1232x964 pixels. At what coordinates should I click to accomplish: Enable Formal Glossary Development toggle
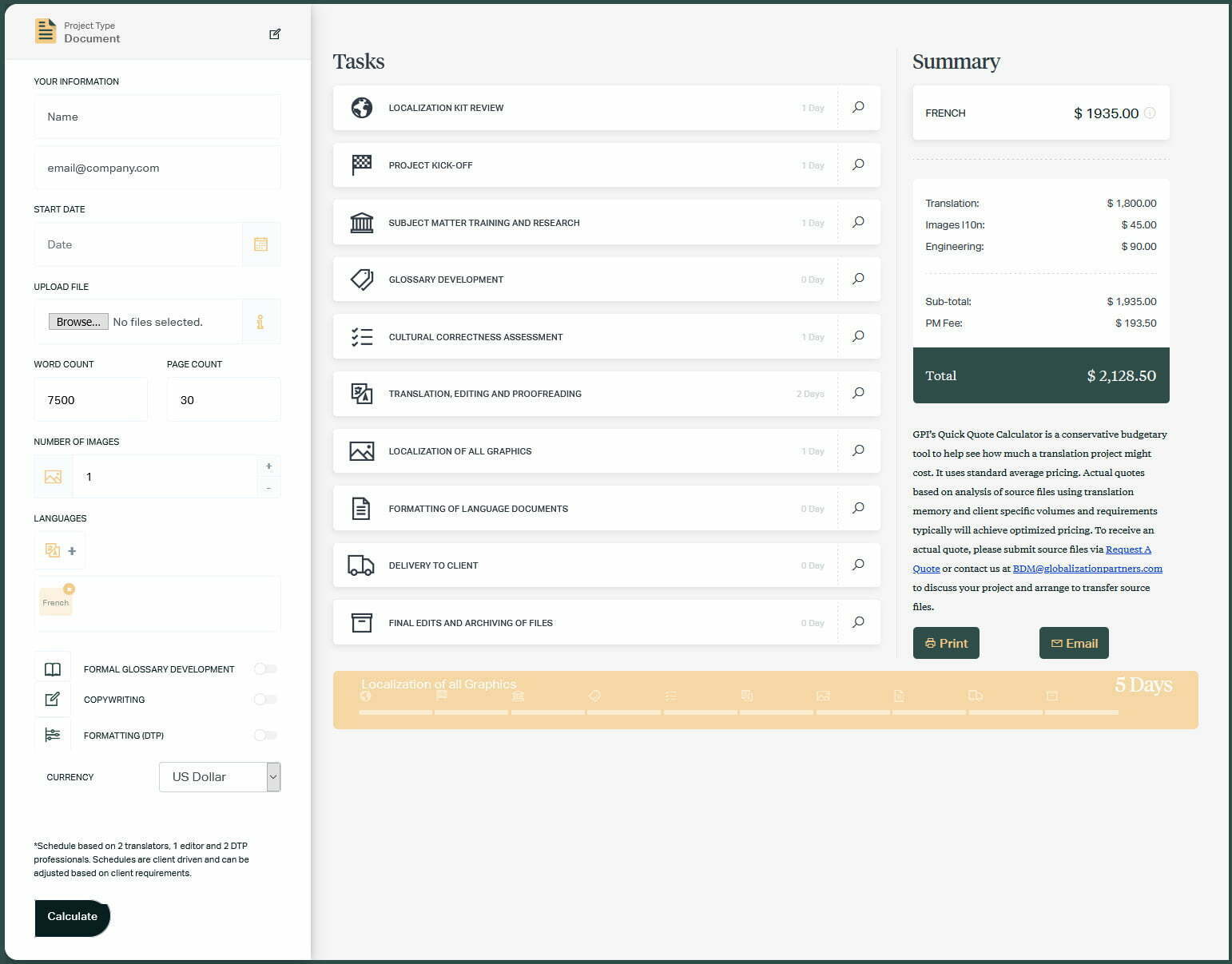[x=265, y=669]
